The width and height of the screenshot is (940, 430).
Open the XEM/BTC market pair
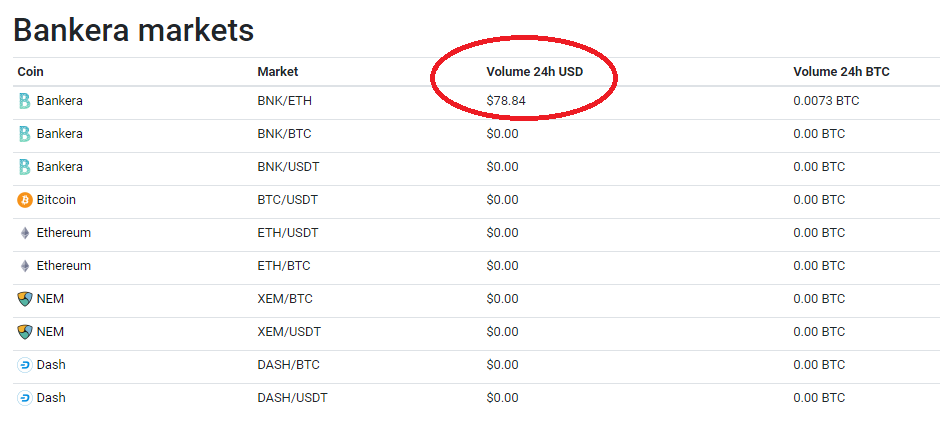(285, 299)
